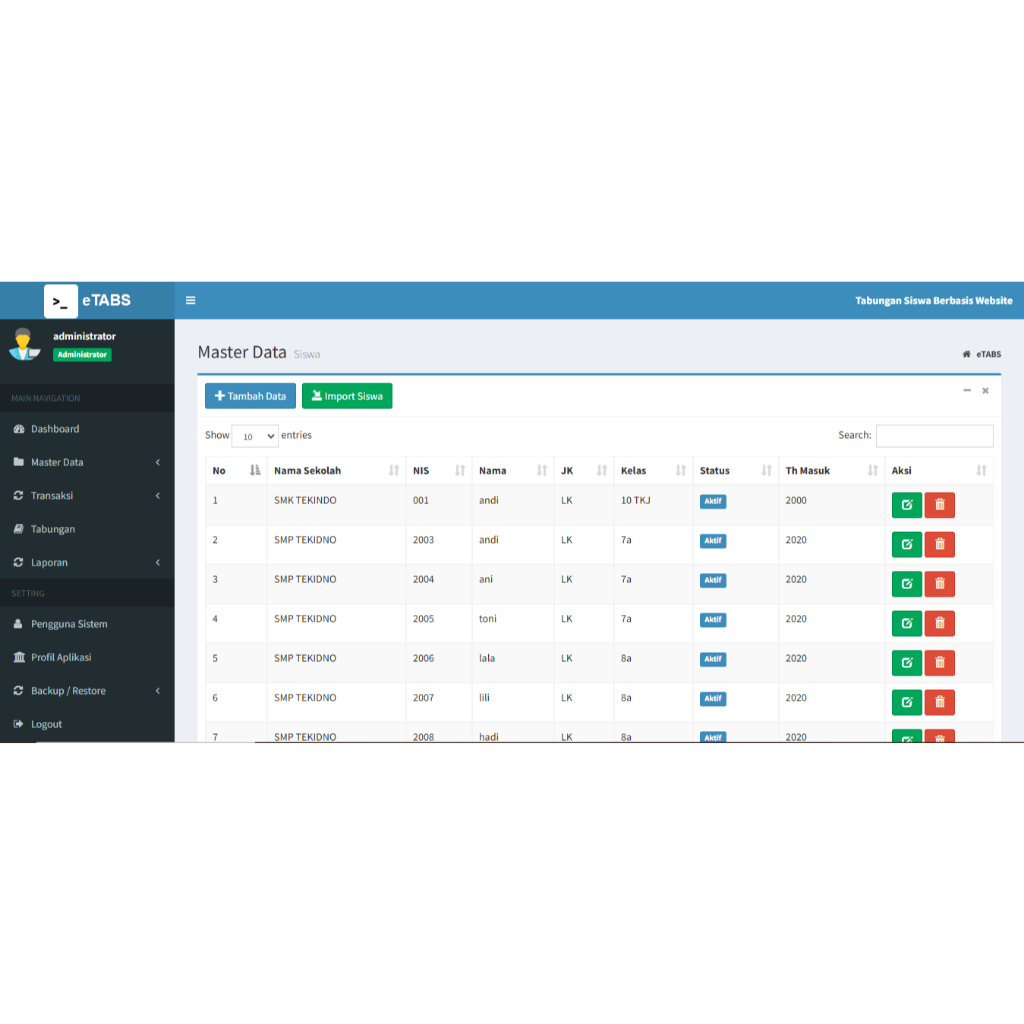Toggle the hamburger sidebar menu icon
The image size is (1024, 1024).
[x=191, y=300]
